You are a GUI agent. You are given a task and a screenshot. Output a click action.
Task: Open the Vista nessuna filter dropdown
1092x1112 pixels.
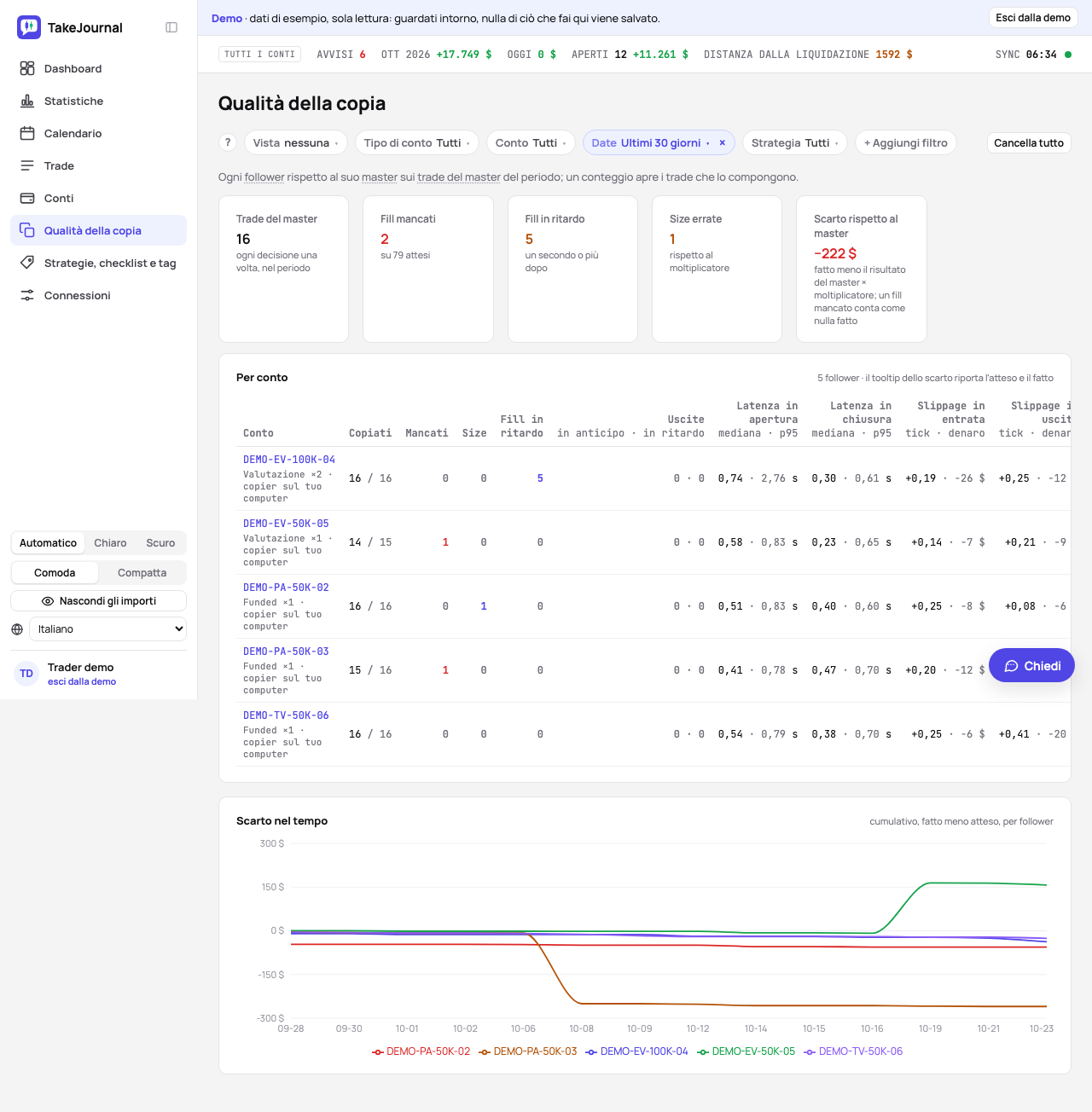coord(295,142)
